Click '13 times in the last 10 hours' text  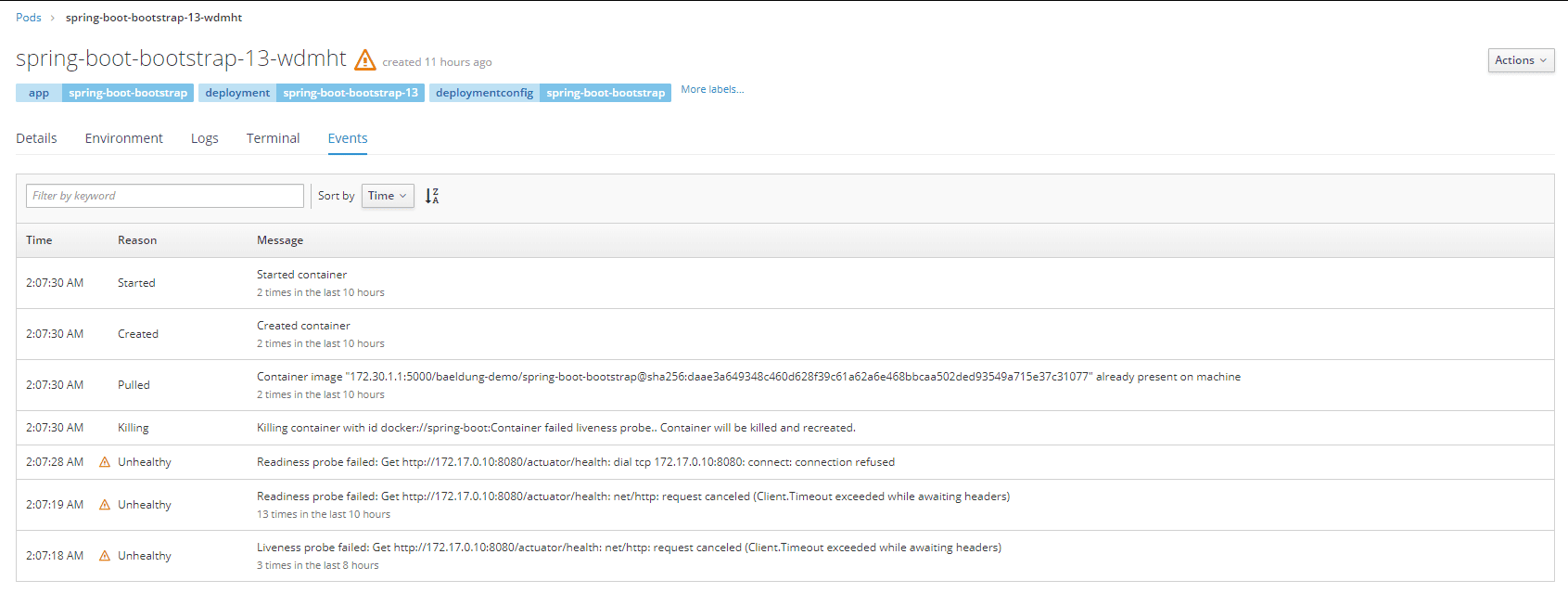324,514
